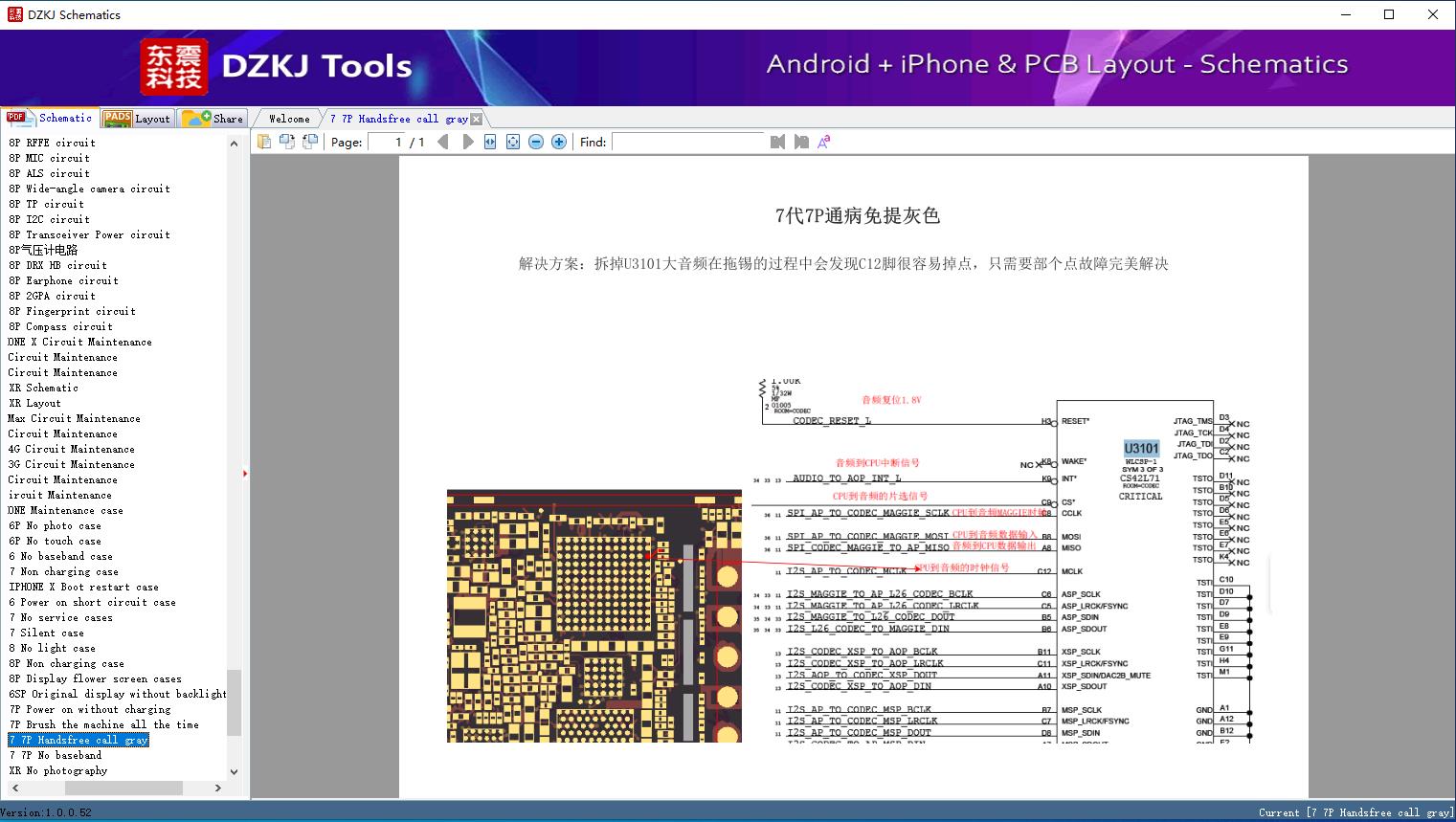Click the list vertical scrollbar thumb
This screenshot has height=822, width=1456.
234,702
